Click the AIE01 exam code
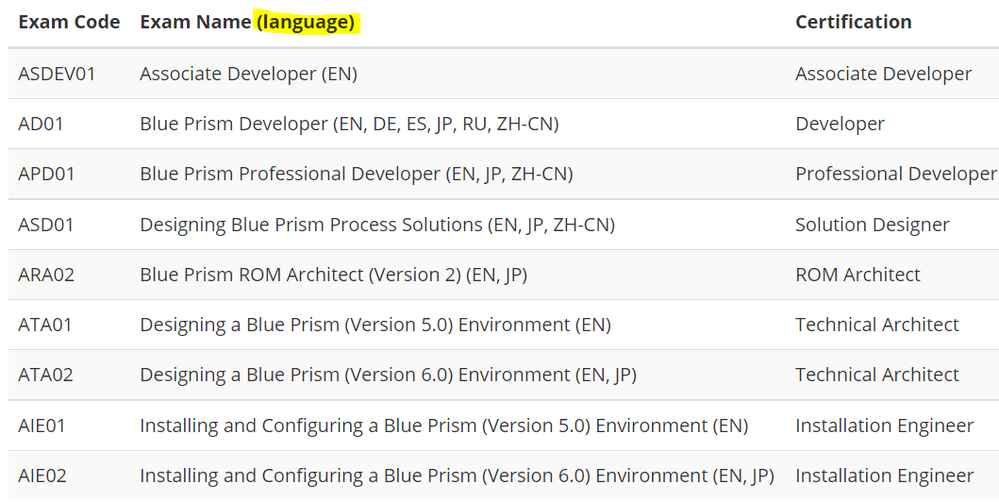This screenshot has height=502, width=999. click(42, 425)
